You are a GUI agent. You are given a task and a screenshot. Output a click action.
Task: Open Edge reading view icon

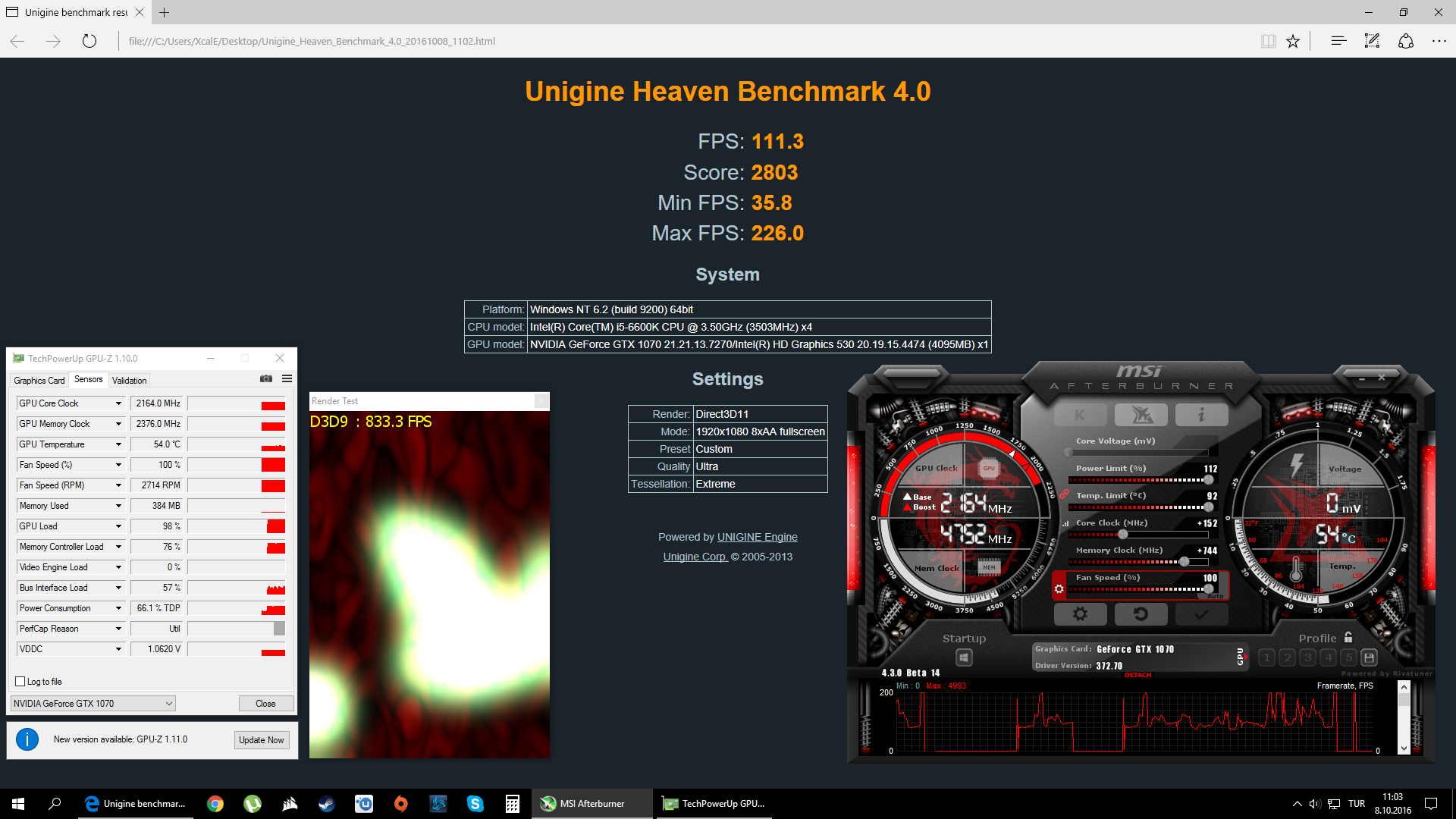1268,41
